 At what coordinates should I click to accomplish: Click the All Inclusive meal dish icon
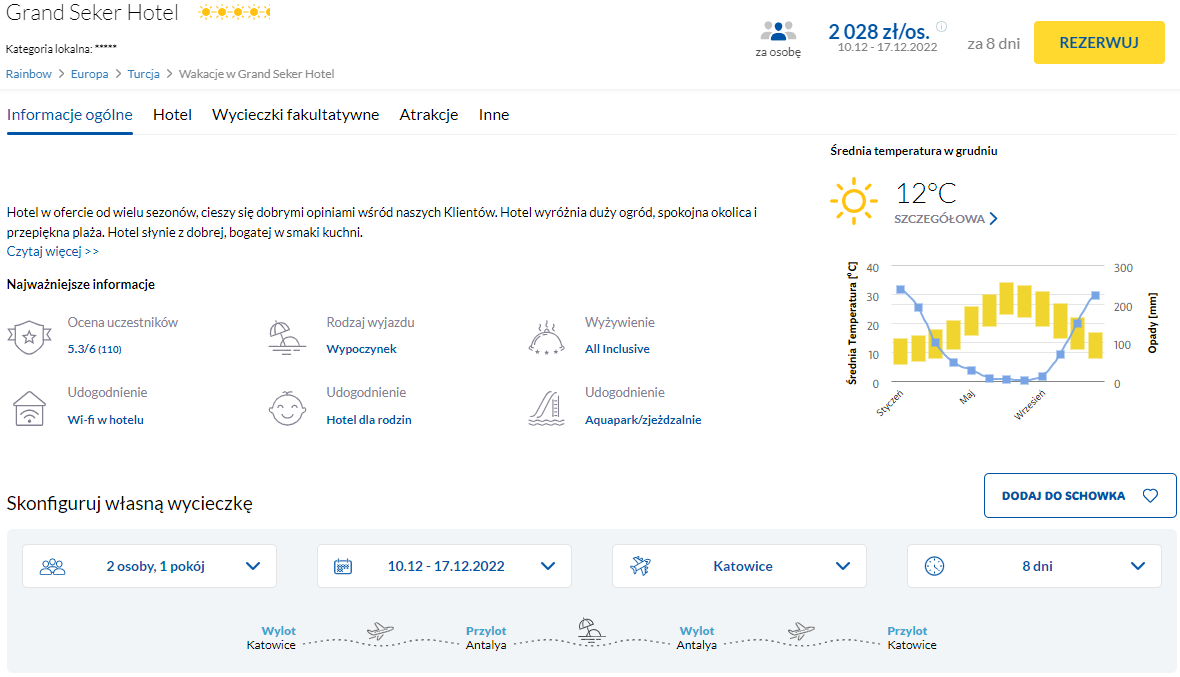pos(546,338)
